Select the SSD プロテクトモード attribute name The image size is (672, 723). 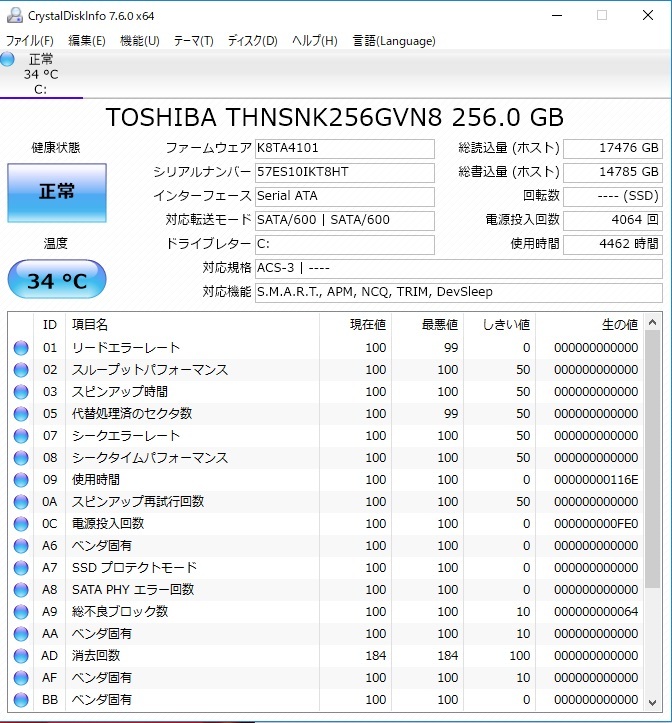(134, 568)
